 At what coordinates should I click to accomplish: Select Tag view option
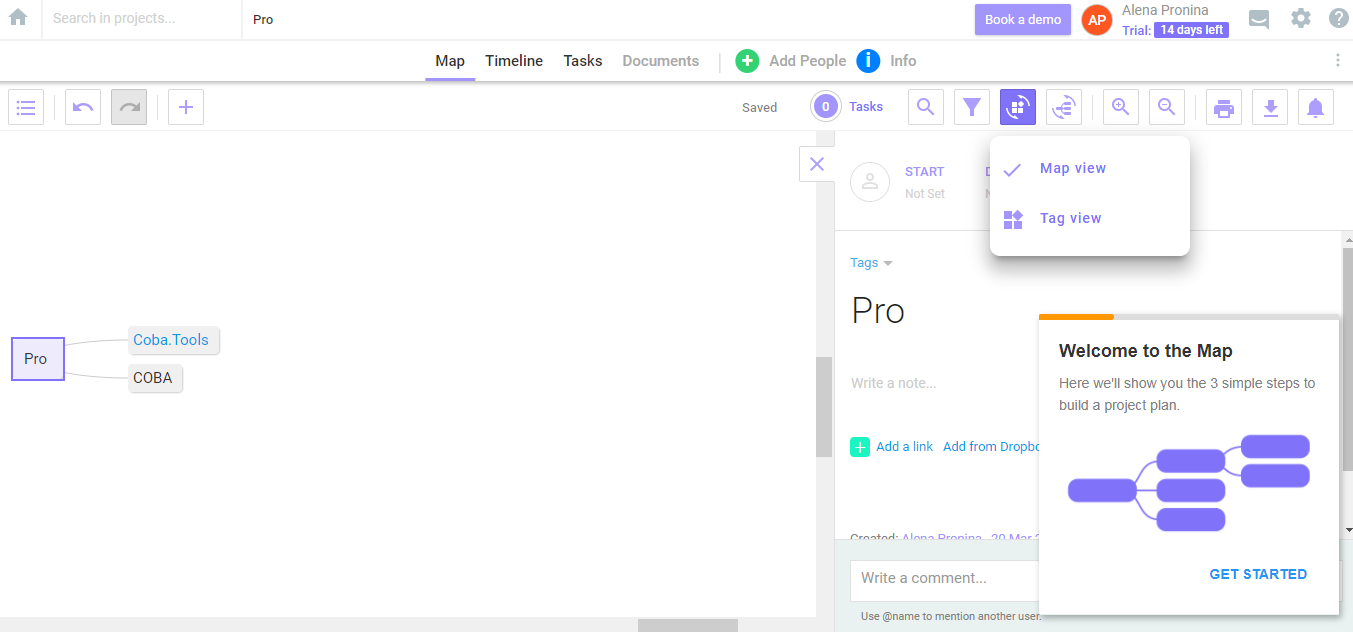(1090, 219)
